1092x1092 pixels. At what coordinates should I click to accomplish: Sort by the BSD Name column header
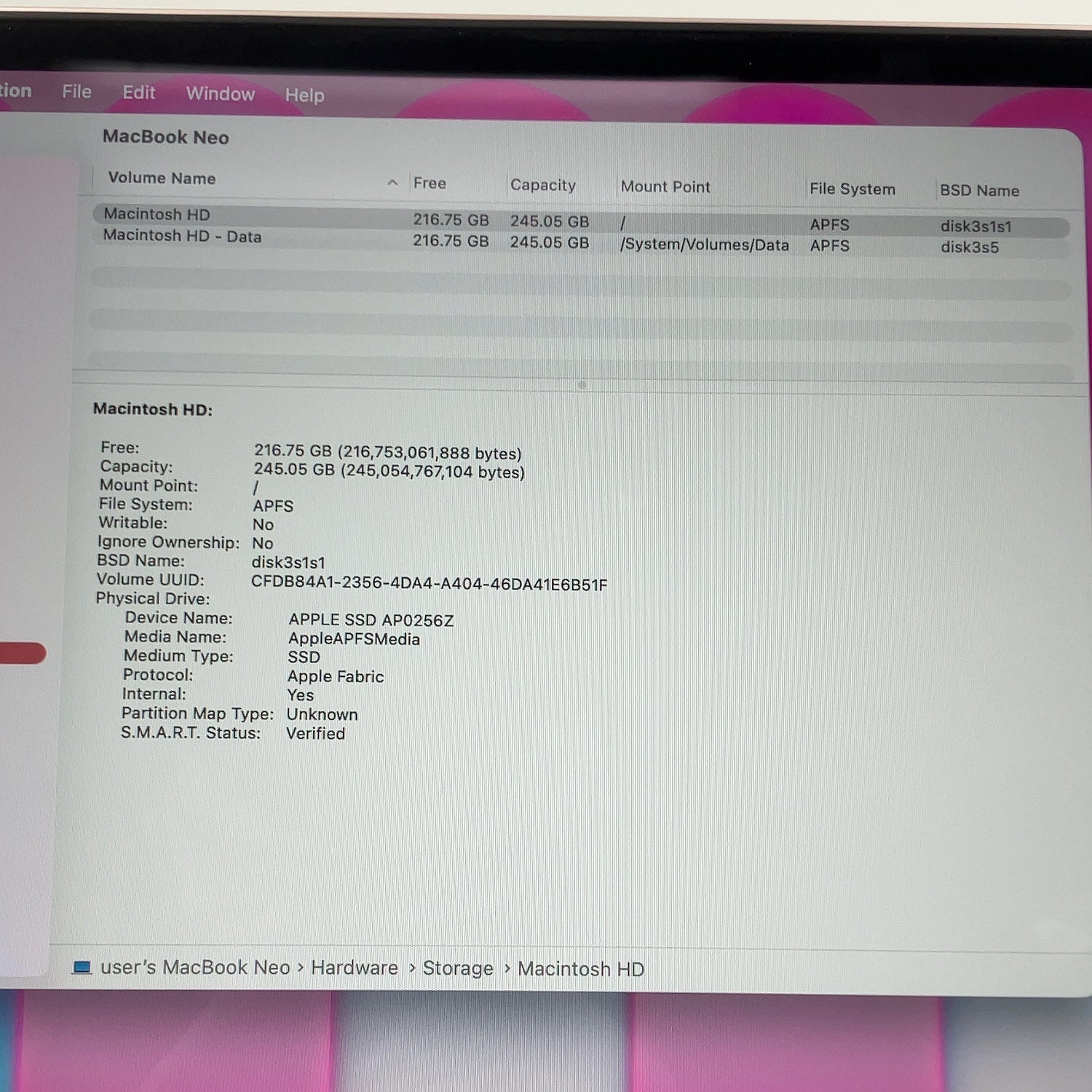979,191
